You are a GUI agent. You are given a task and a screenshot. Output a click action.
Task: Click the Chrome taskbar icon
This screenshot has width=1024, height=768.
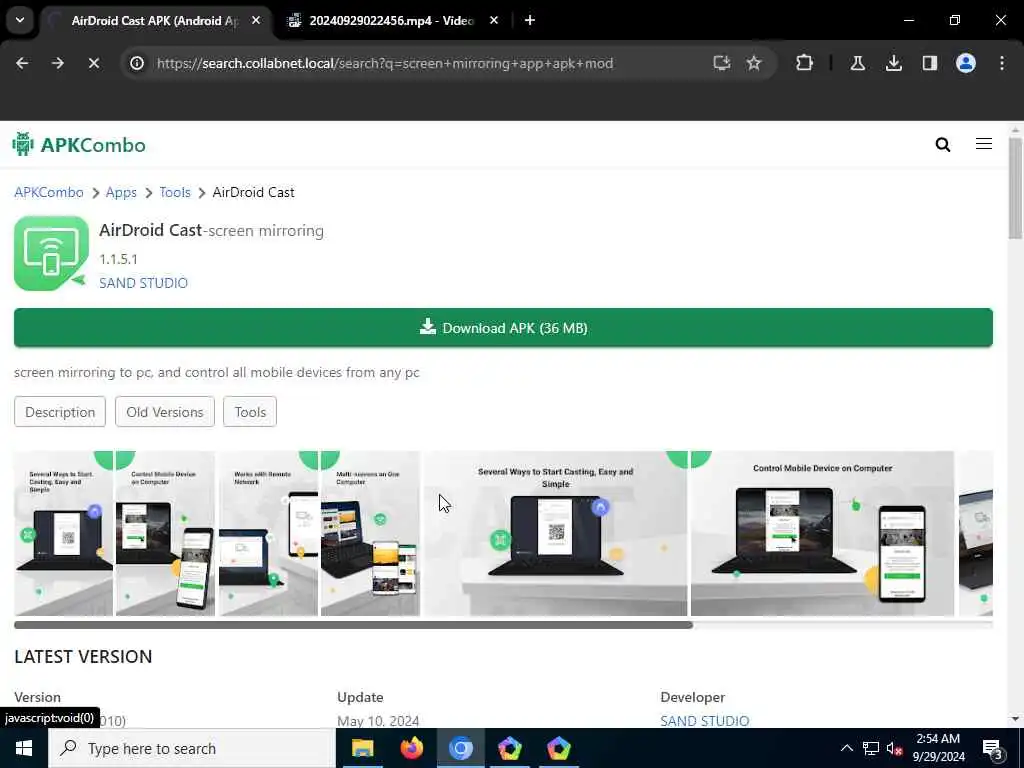point(460,748)
